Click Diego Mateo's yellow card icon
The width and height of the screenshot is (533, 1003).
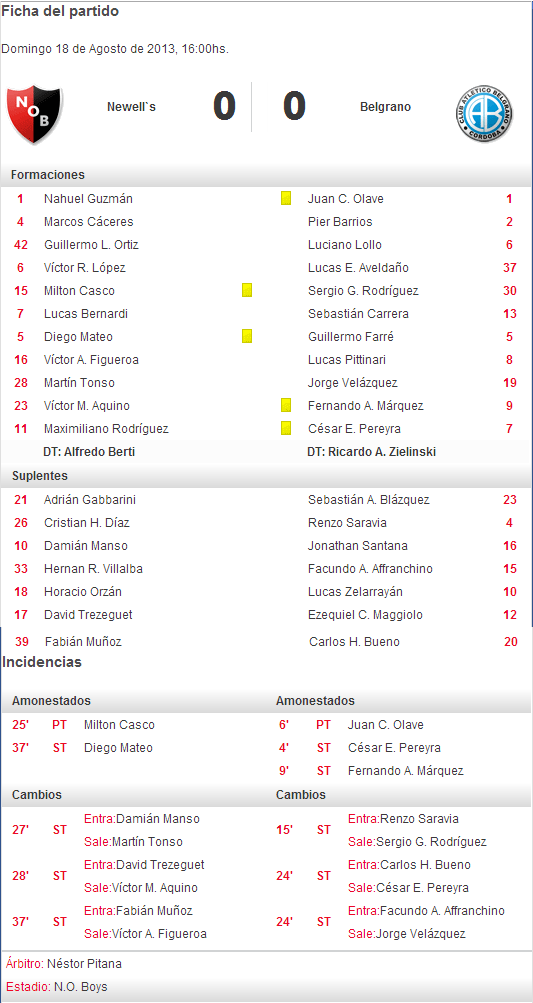pyautogui.click(x=247, y=336)
